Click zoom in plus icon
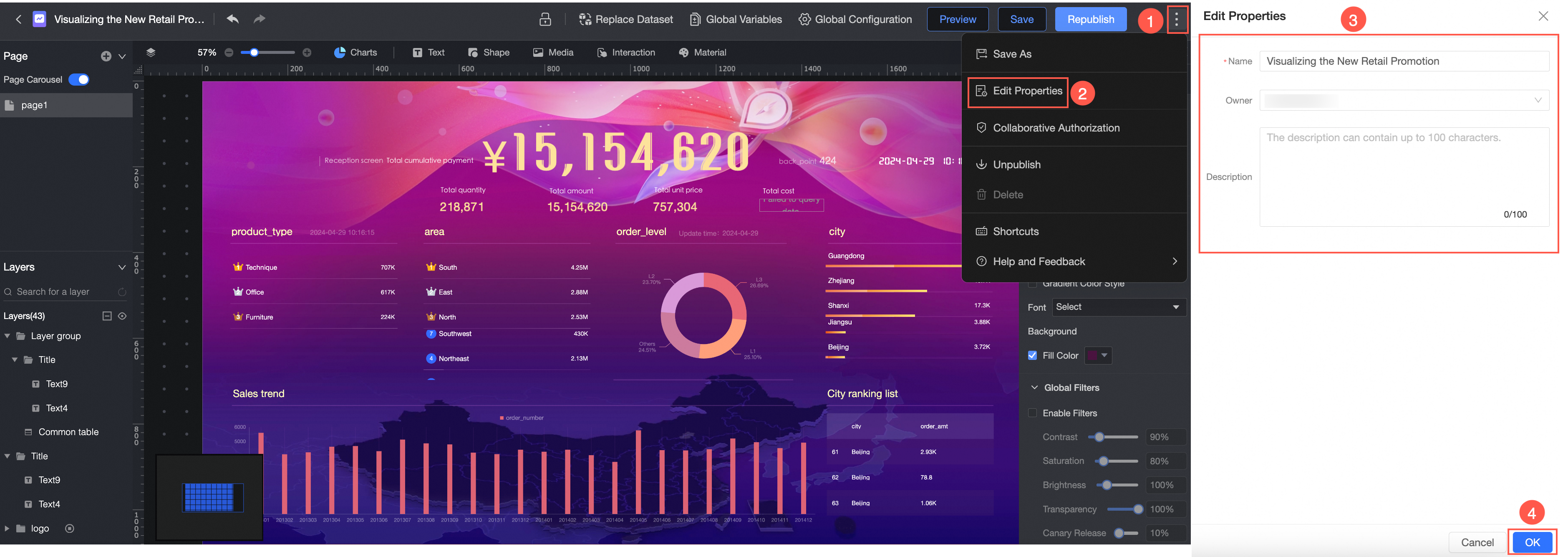 pyautogui.click(x=307, y=53)
